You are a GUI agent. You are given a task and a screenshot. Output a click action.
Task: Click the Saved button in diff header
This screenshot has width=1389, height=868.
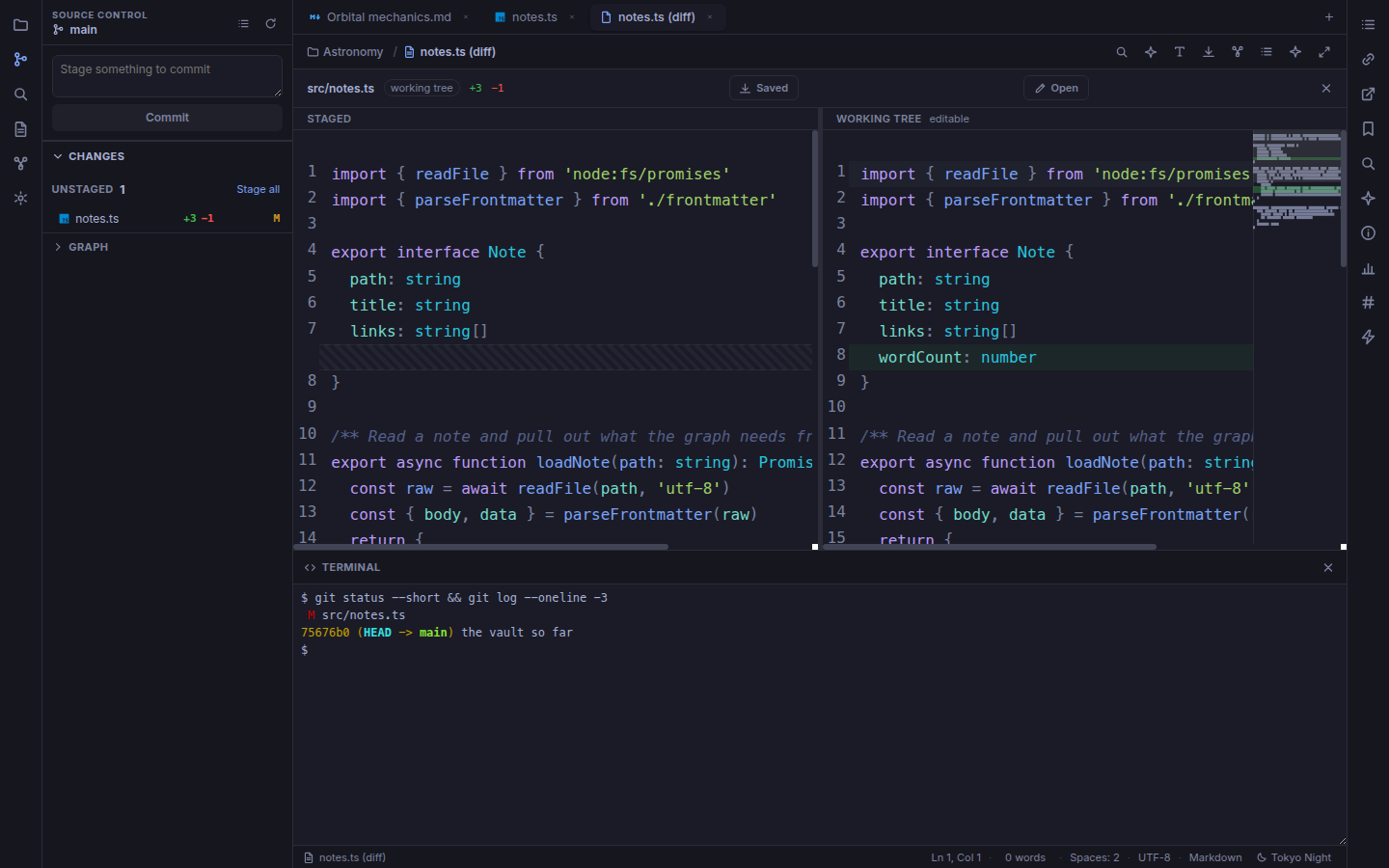[x=764, y=88]
